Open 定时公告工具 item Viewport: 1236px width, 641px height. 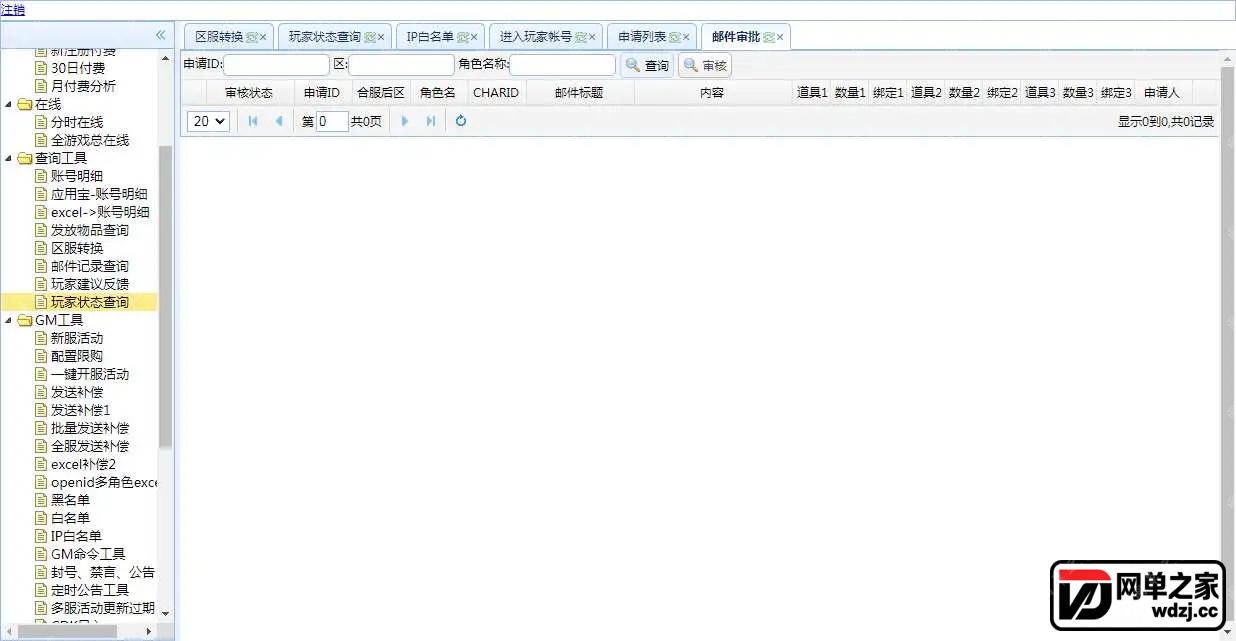click(x=90, y=590)
